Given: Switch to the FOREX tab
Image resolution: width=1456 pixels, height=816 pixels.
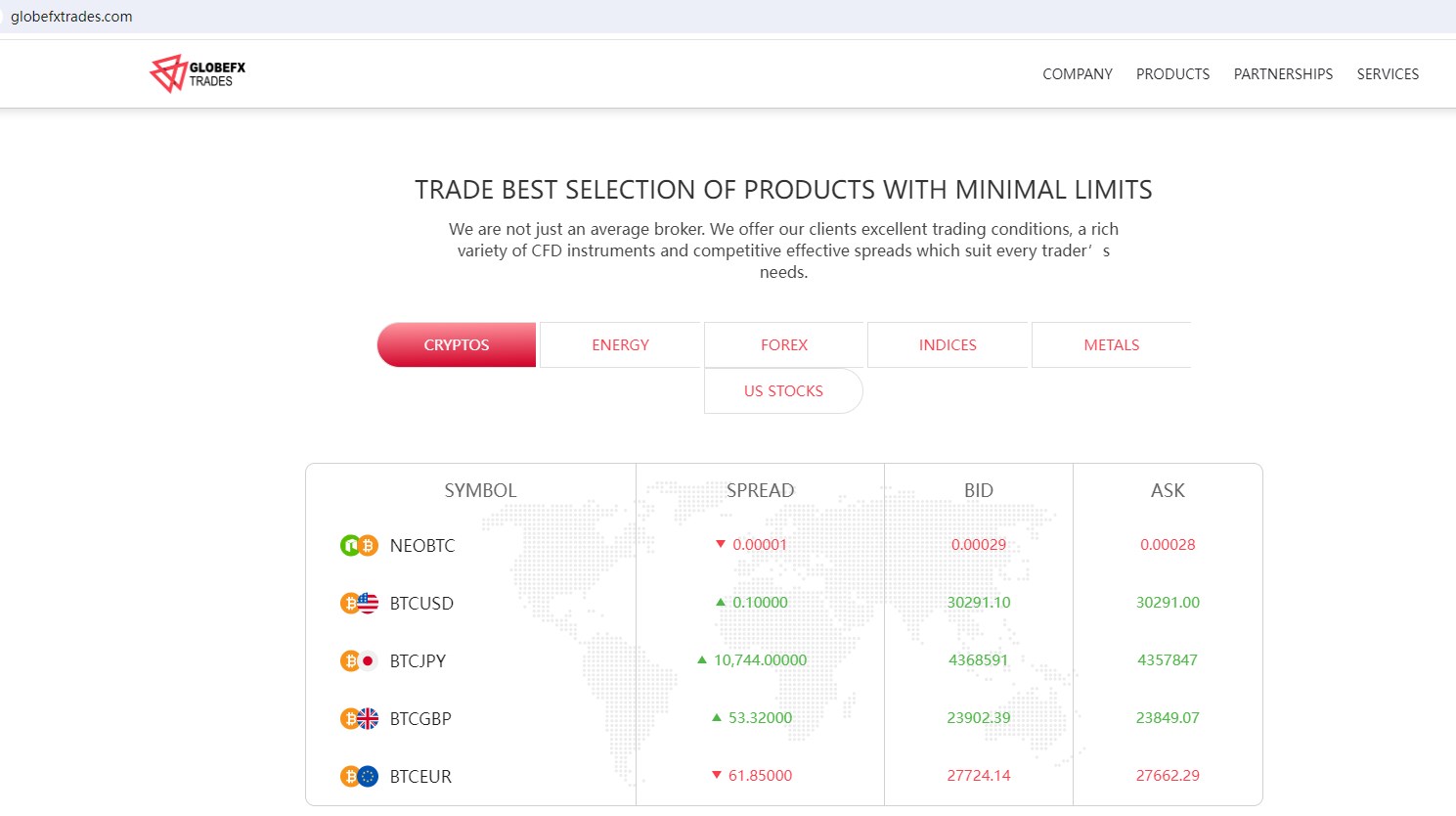Looking at the screenshot, I should click(784, 345).
